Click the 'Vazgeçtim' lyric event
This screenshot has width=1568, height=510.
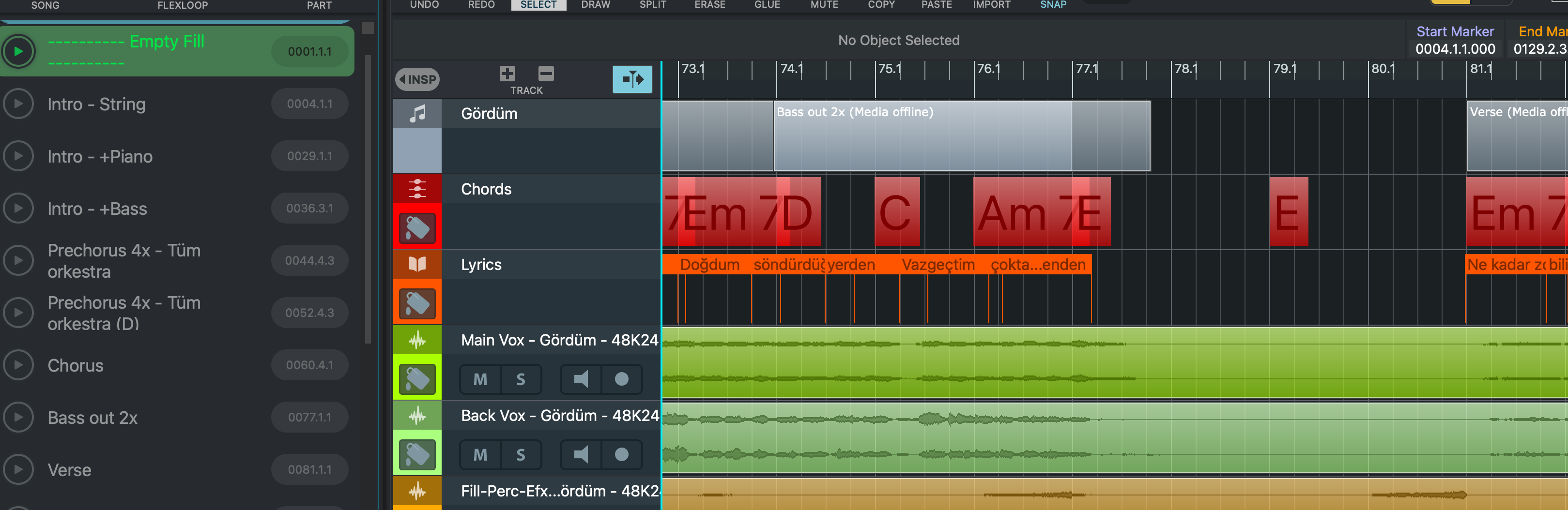(x=938, y=265)
